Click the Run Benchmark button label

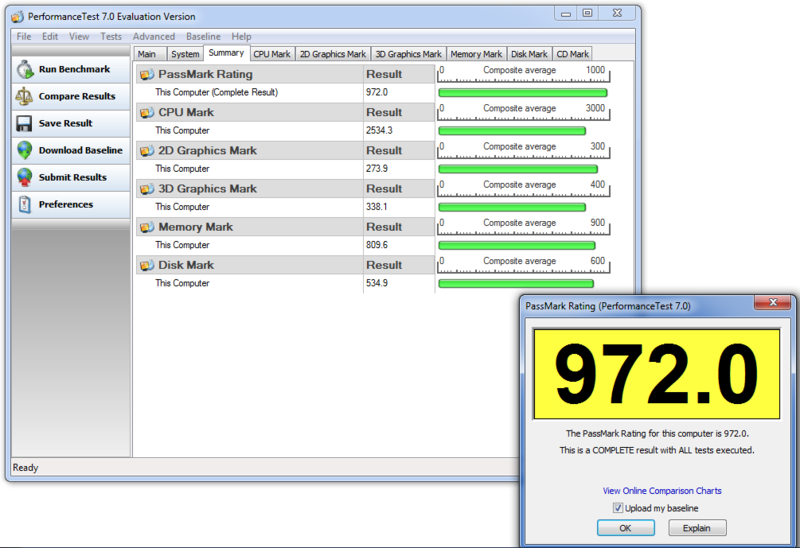click(x=74, y=69)
